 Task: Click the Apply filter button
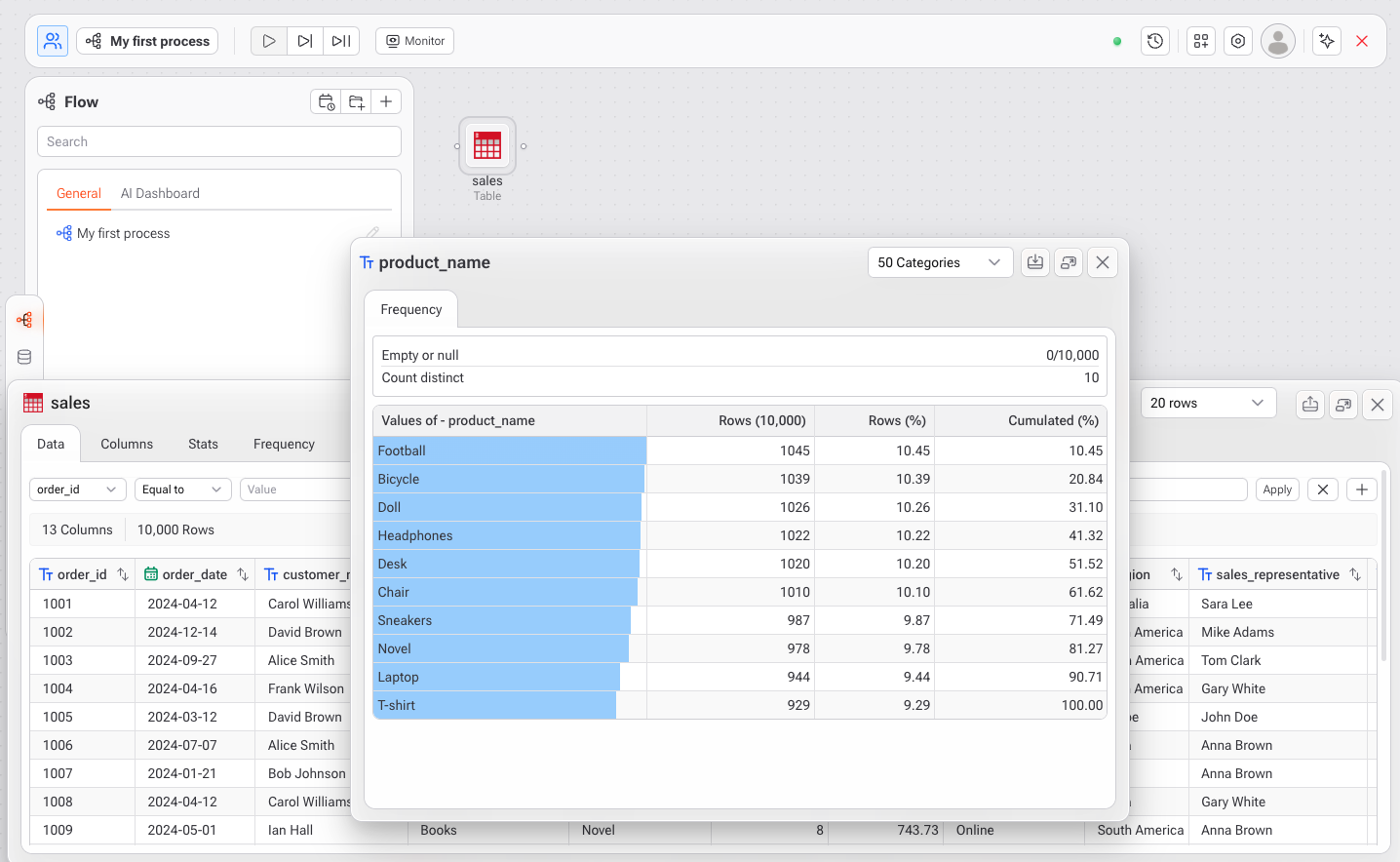[1277, 490]
